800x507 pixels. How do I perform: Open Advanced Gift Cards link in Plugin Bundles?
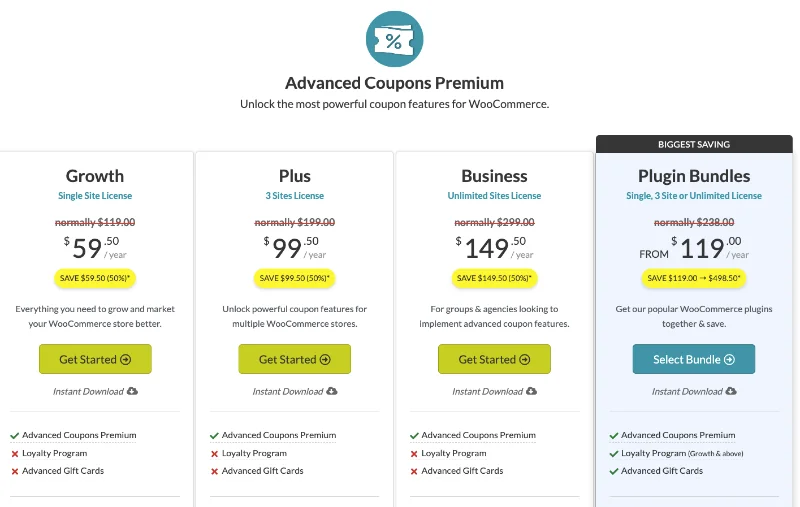click(x=662, y=471)
